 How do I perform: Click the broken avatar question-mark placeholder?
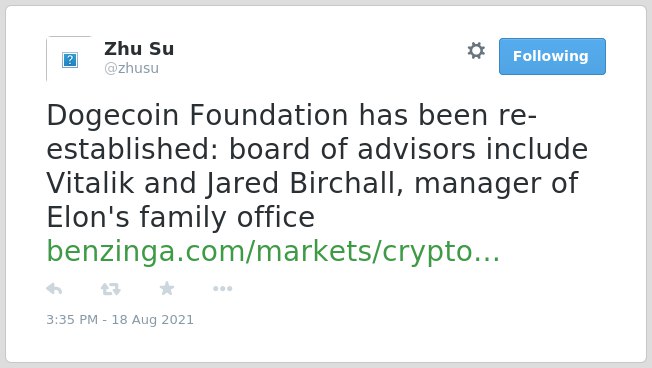click(x=70, y=60)
